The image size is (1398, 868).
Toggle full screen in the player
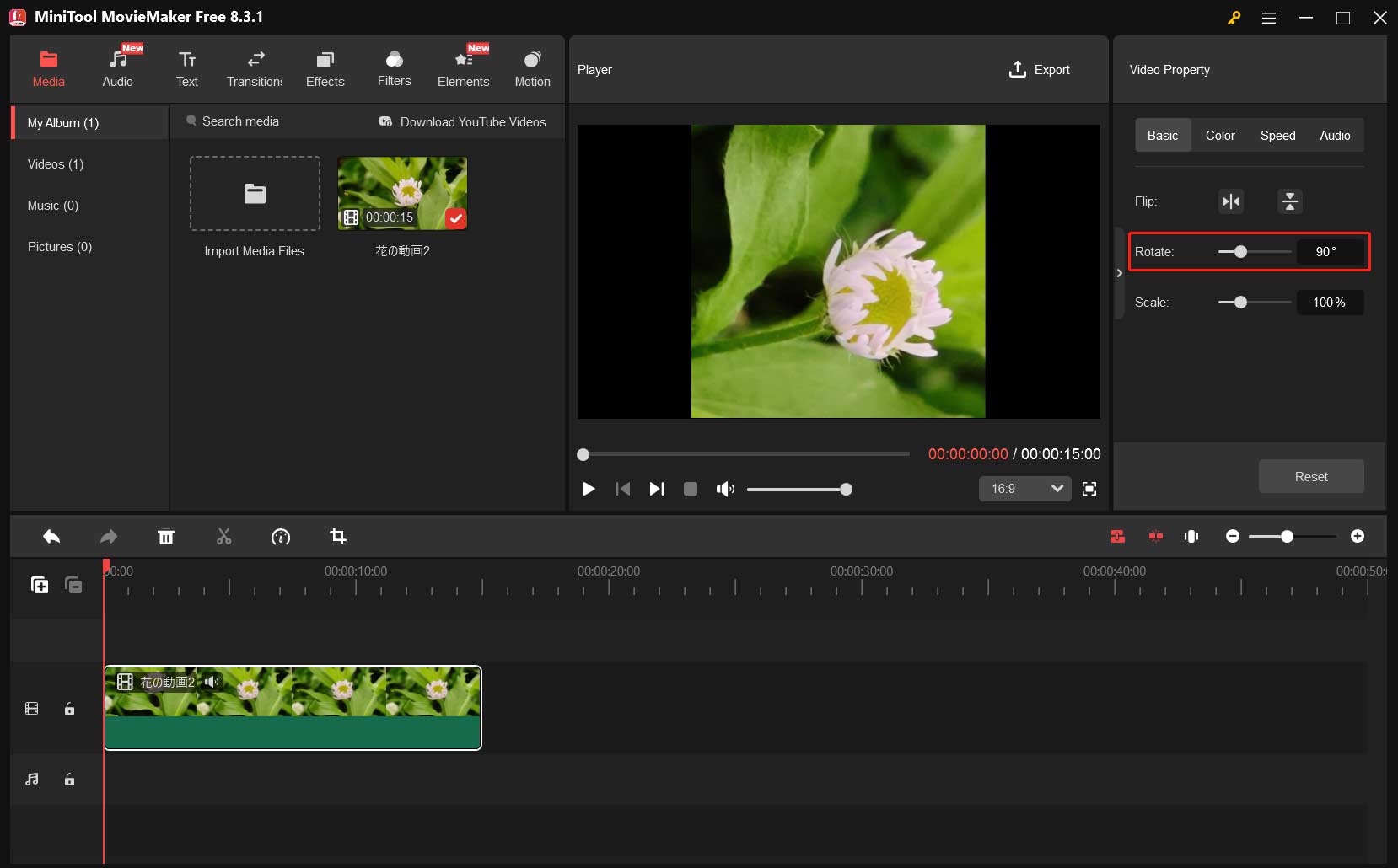(x=1089, y=489)
